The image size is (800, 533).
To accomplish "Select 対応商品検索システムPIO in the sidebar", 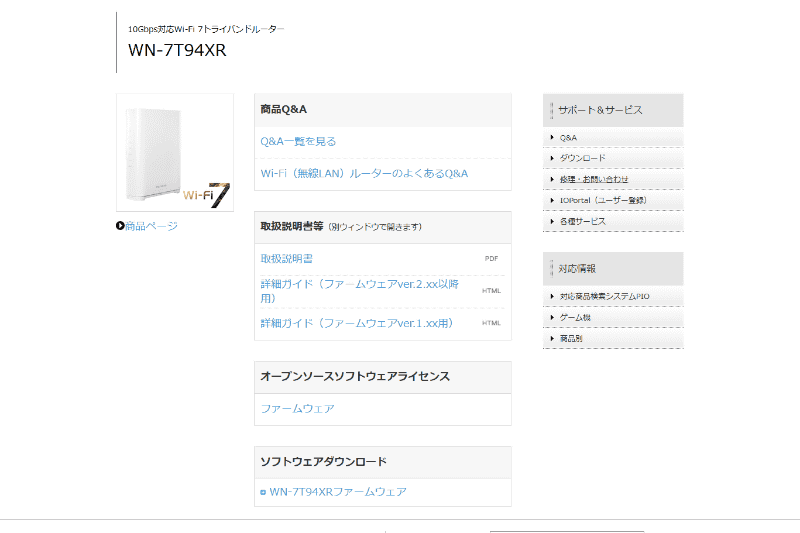I will (605, 296).
